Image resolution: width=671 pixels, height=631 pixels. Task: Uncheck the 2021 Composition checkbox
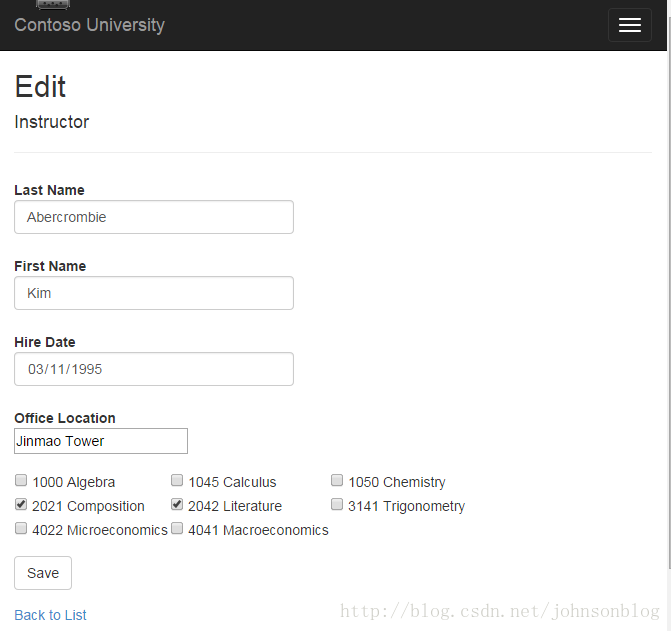coord(21,504)
